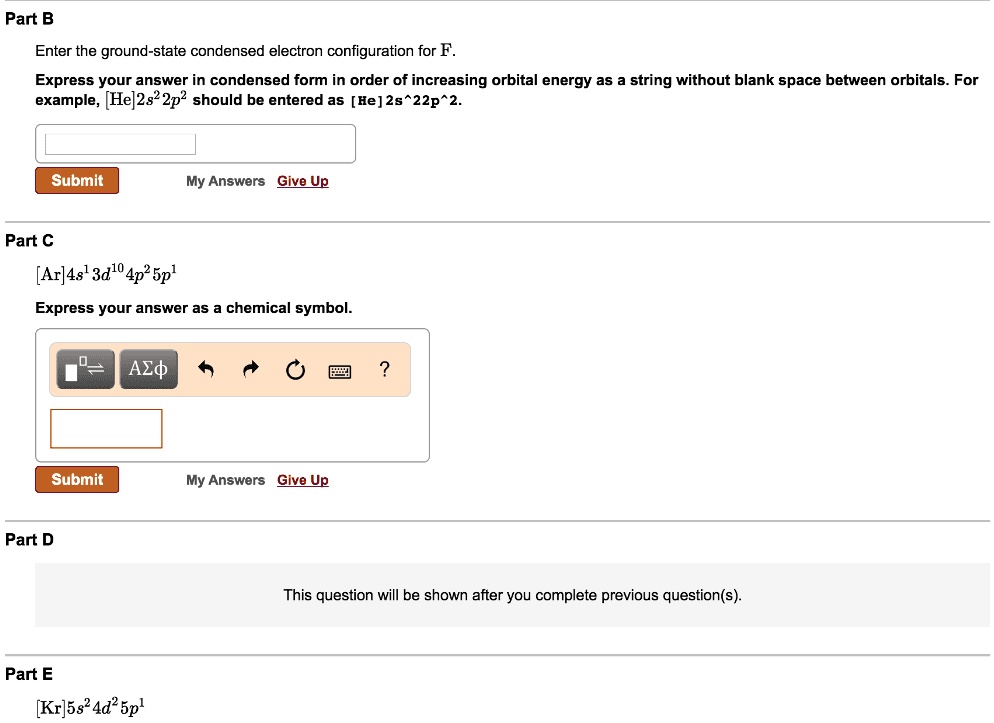Click the Part B heading

30,19
